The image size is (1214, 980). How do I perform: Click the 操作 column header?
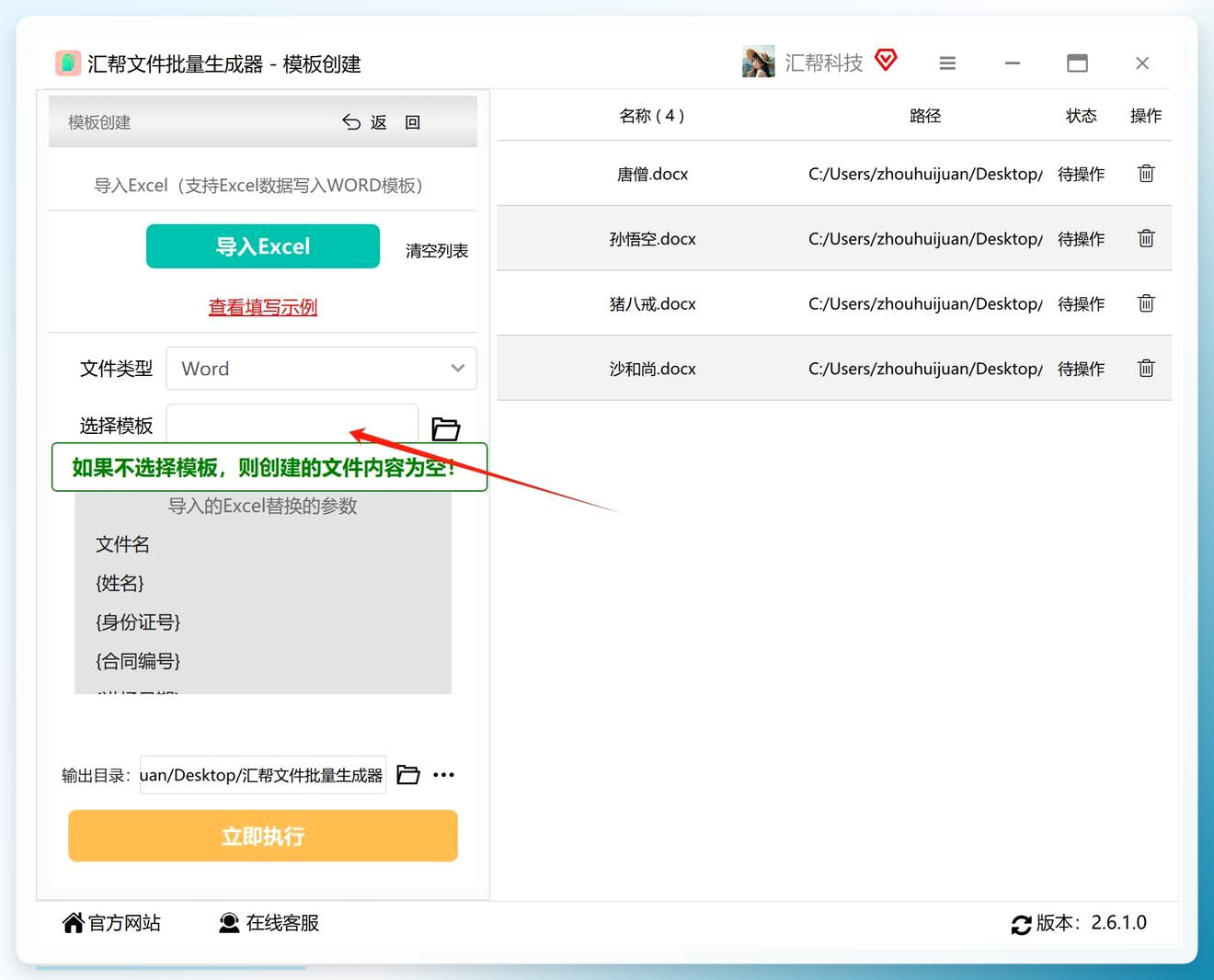point(1146,116)
